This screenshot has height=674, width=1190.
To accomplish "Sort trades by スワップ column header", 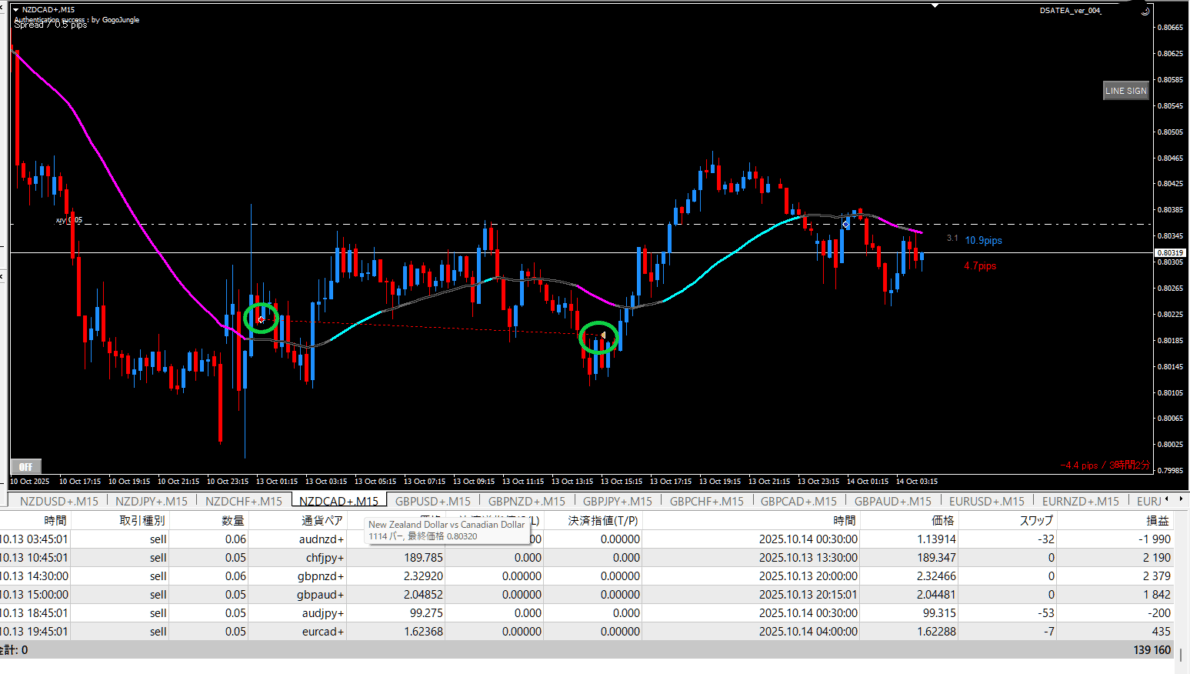I will (1035, 520).
